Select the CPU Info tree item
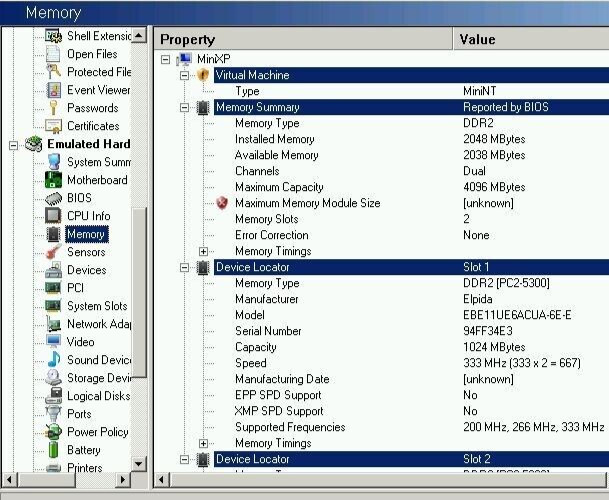The height and width of the screenshot is (500, 609). (x=89, y=216)
